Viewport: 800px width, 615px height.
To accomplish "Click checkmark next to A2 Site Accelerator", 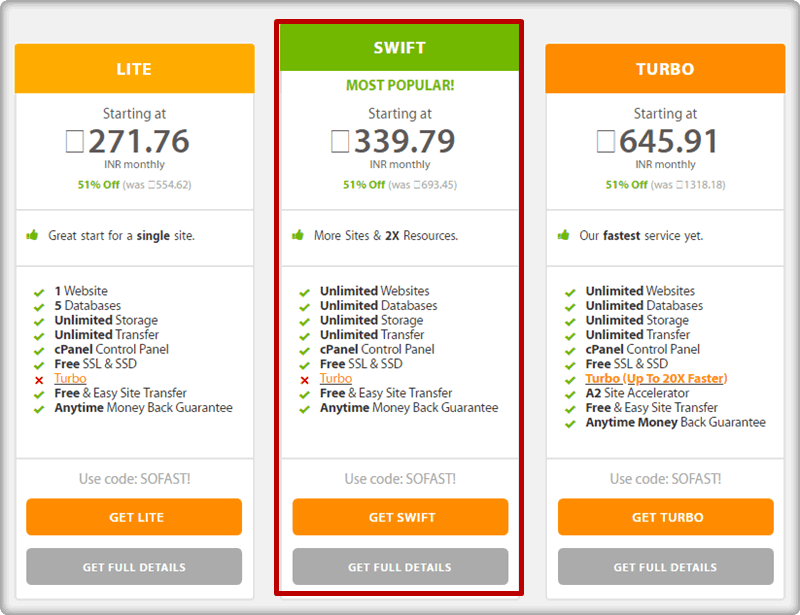I will click(x=570, y=394).
